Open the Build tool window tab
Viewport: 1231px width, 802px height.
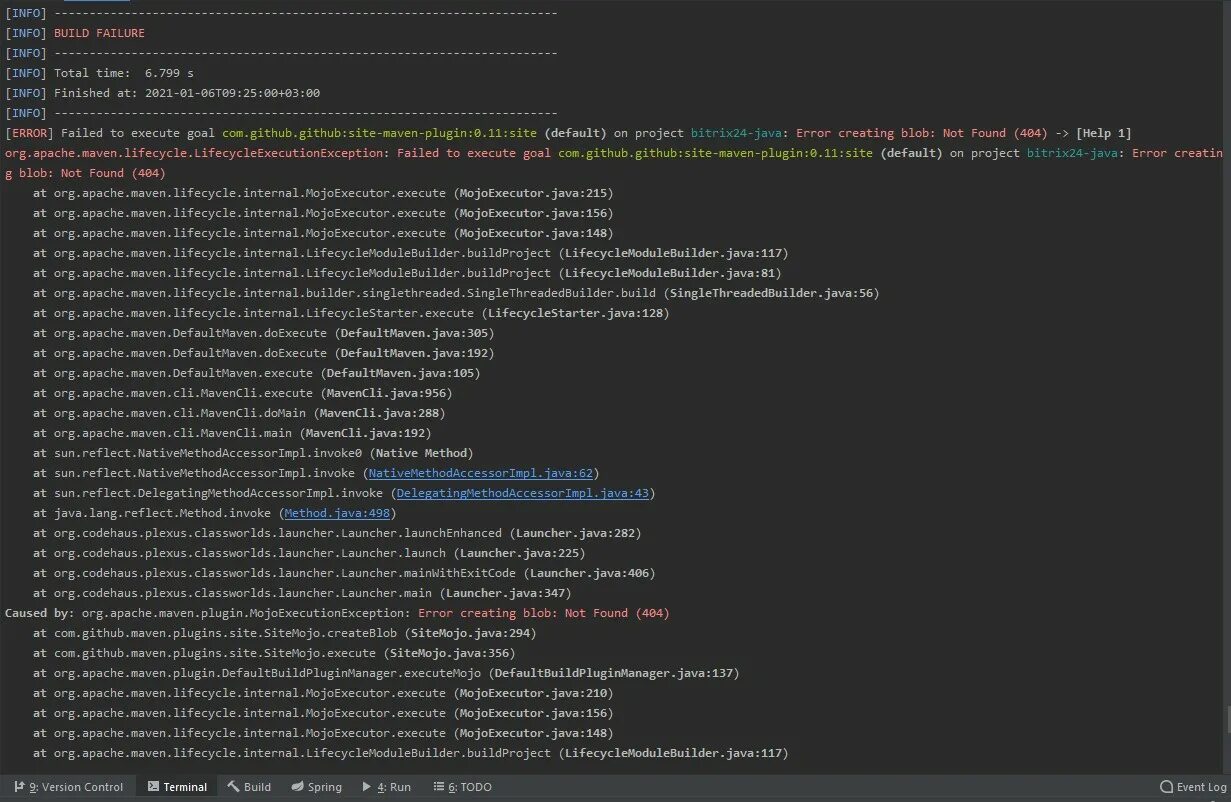point(249,787)
